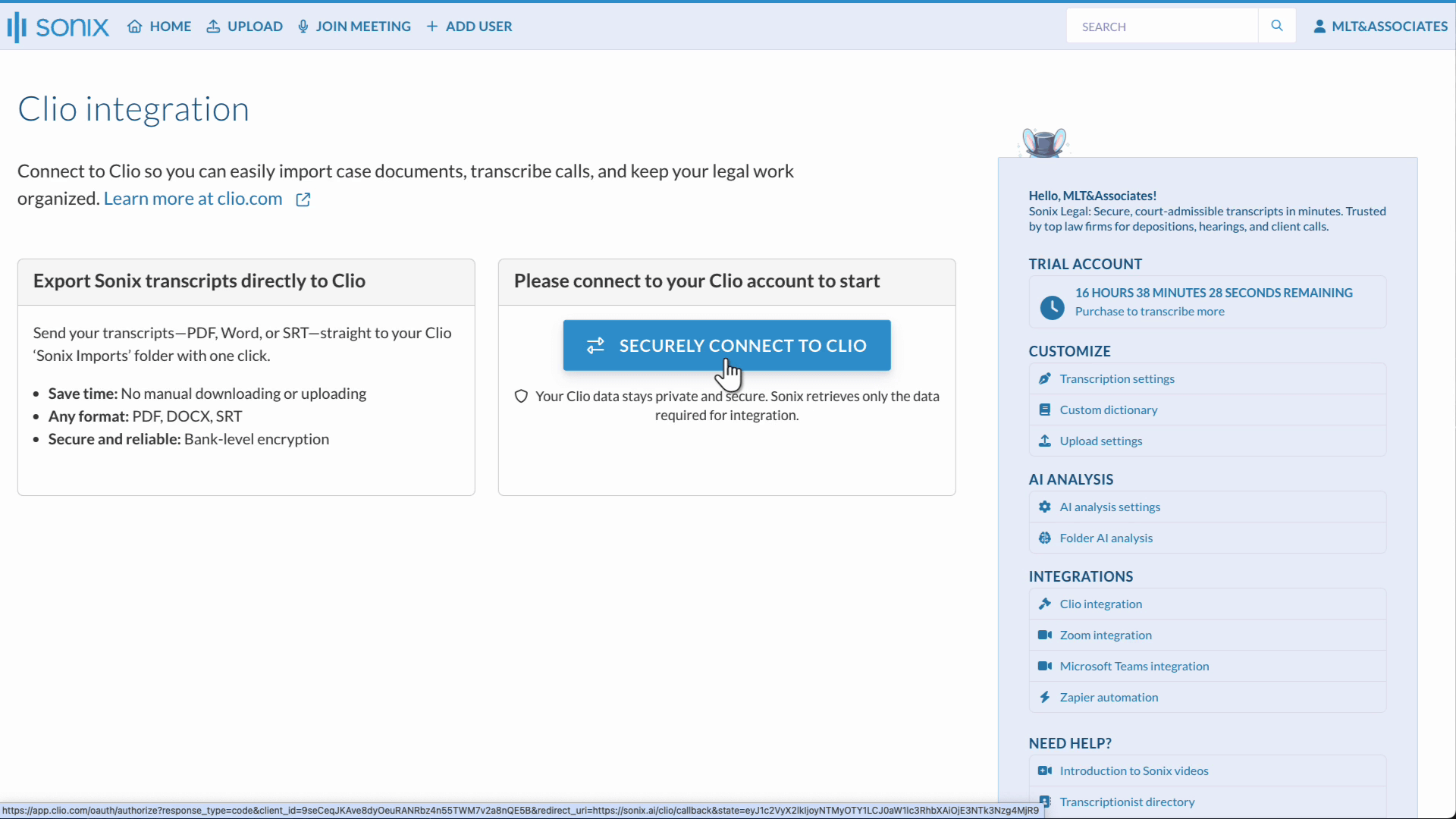Click the Zapier automation lightning icon
This screenshot has width=1456, height=819.
(x=1045, y=697)
